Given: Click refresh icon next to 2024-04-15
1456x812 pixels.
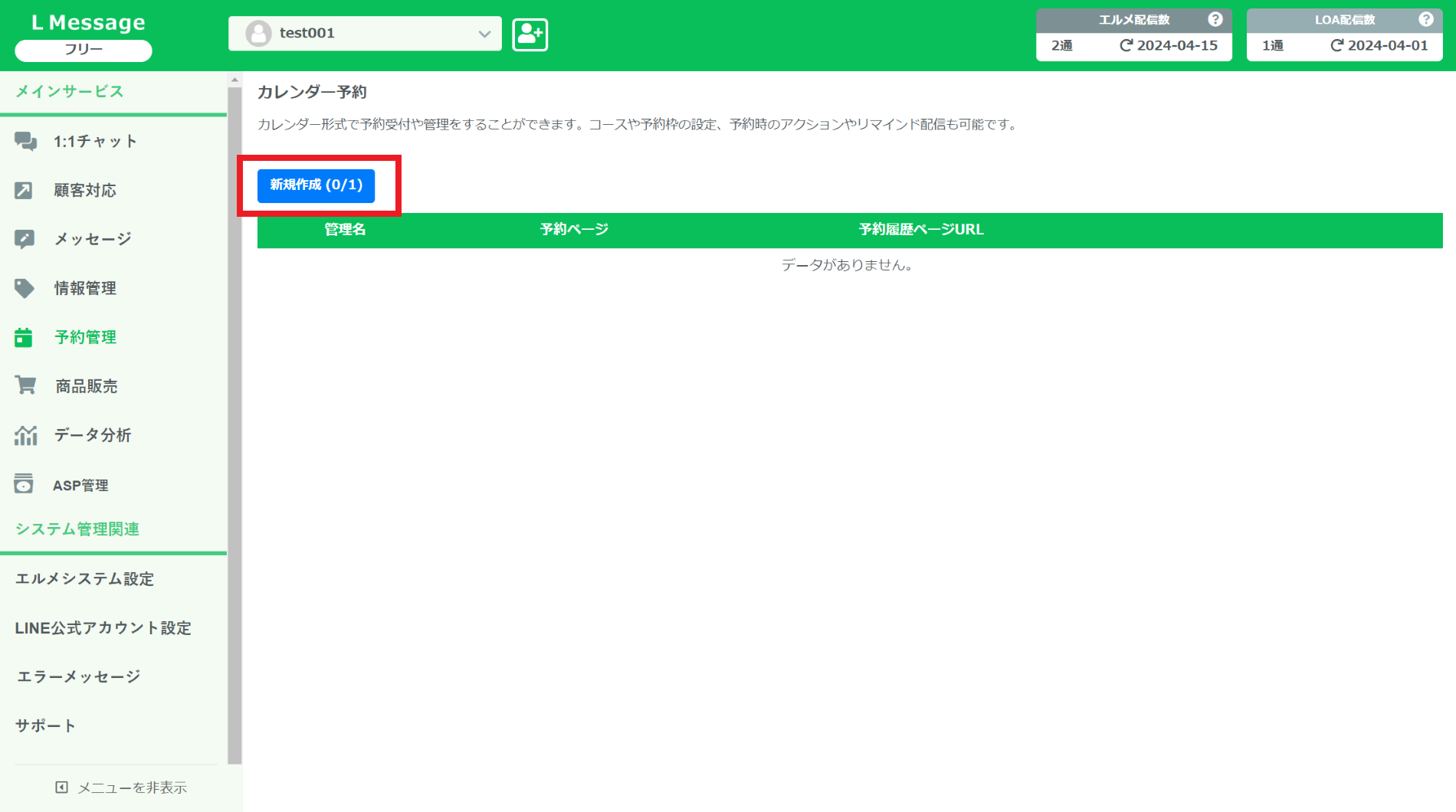Looking at the screenshot, I should point(1126,45).
